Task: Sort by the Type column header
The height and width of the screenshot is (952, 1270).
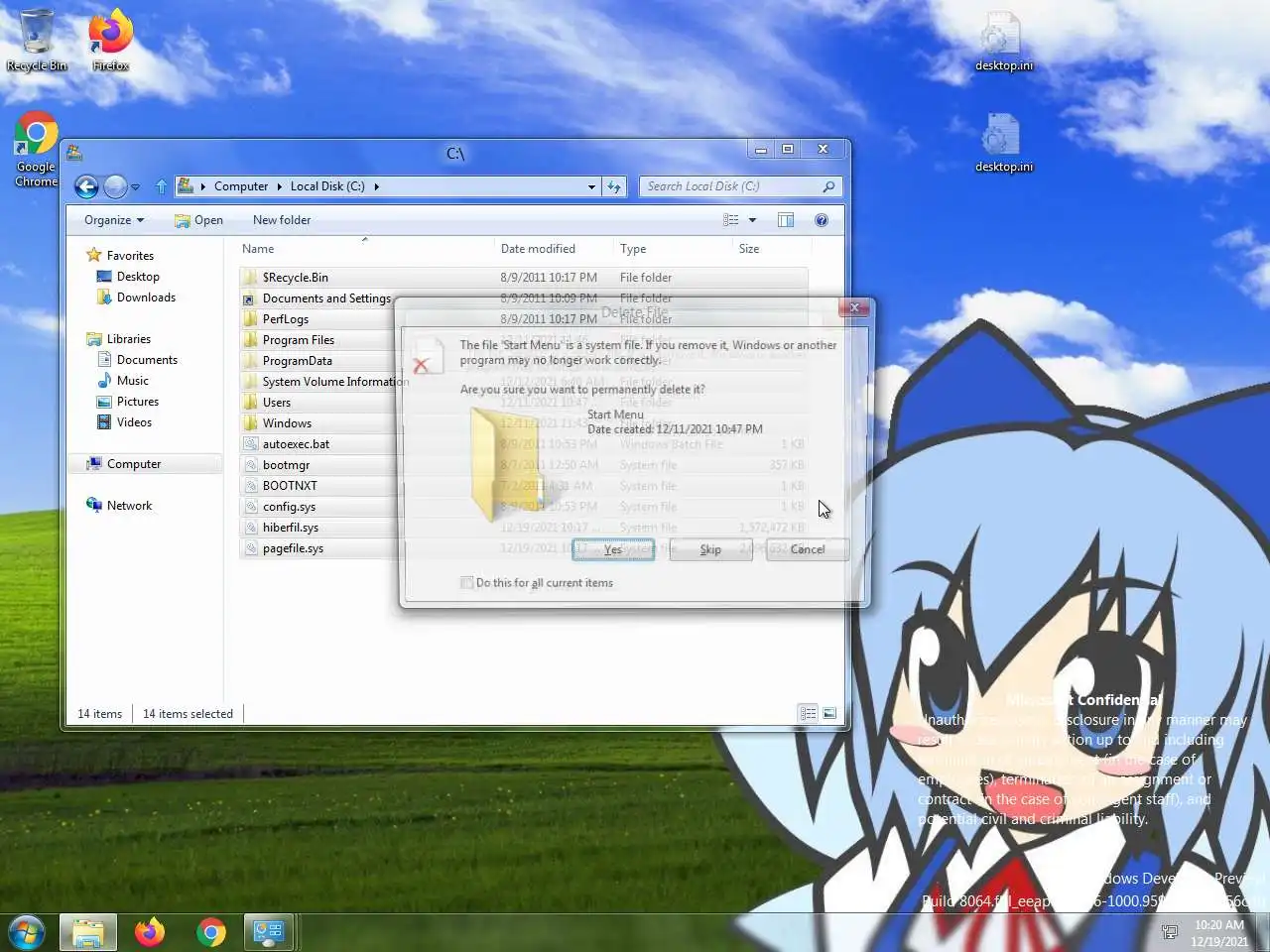Action: (672, 249)
